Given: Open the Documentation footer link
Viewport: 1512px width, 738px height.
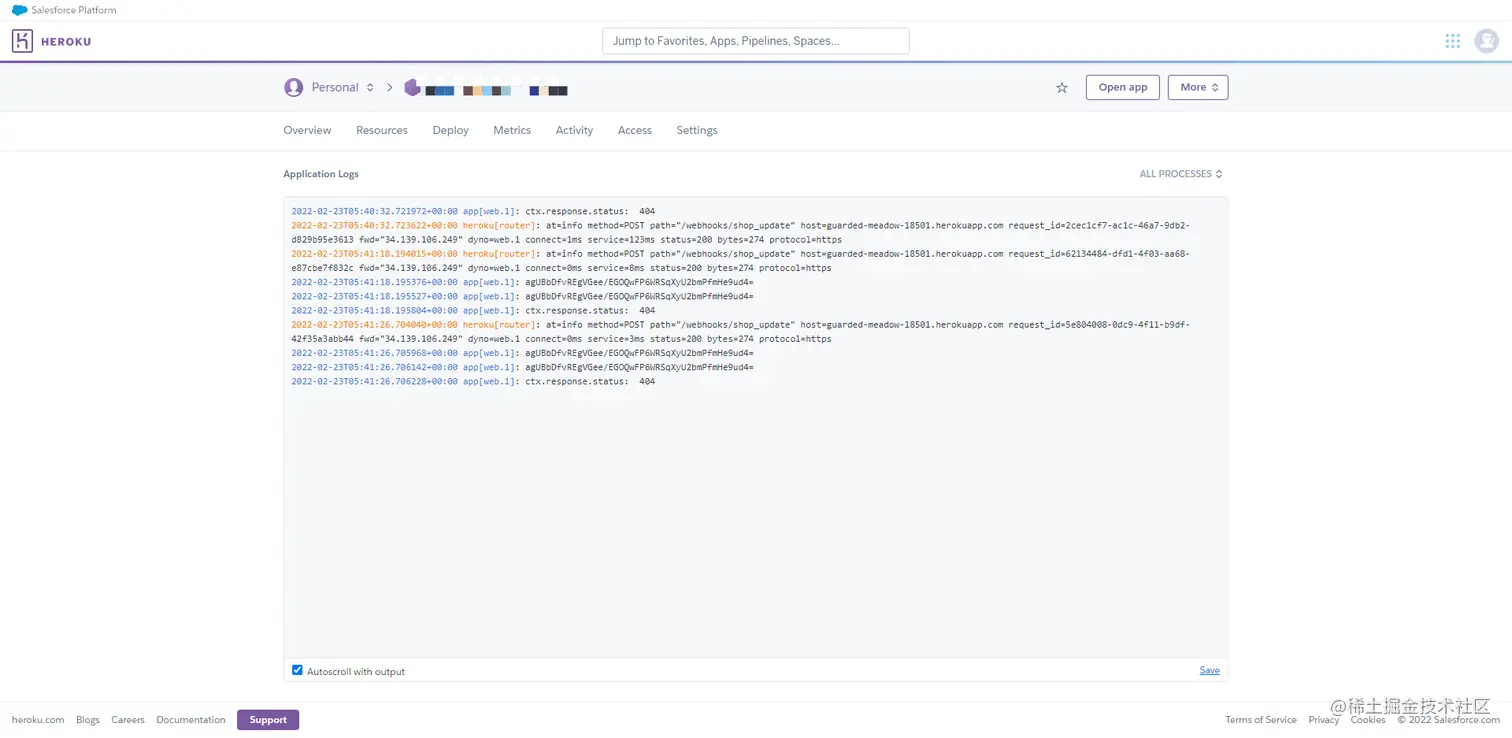Looking at the screenshot, I should [191, 720].
